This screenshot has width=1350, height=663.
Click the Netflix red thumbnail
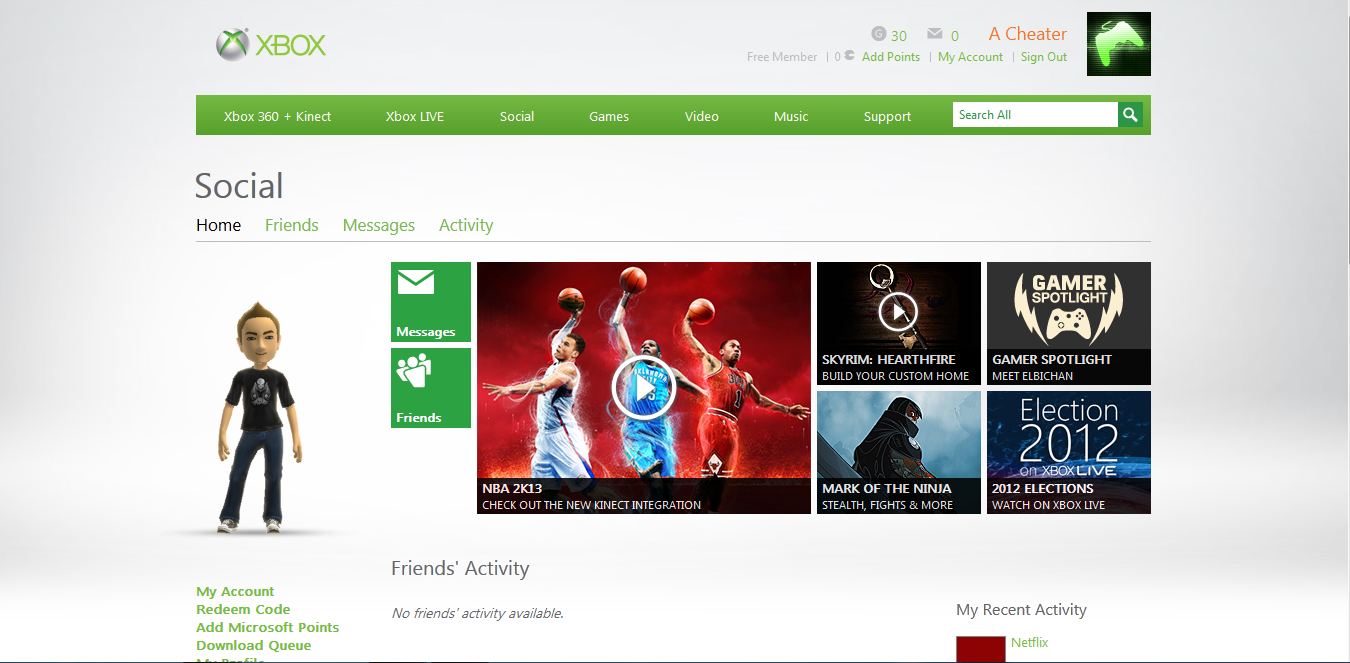coord(980,649)
